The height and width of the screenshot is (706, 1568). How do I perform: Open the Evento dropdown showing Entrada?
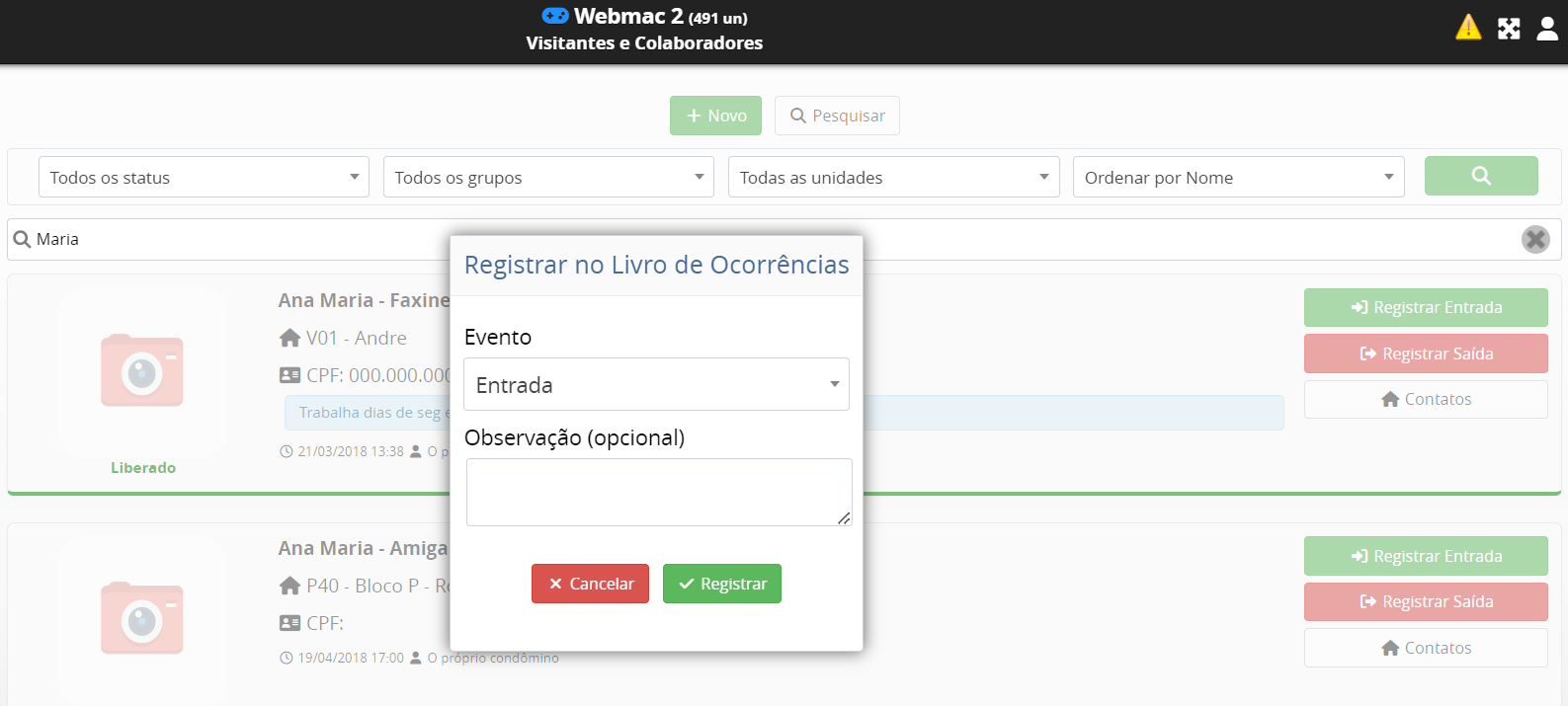coord(656,384)
